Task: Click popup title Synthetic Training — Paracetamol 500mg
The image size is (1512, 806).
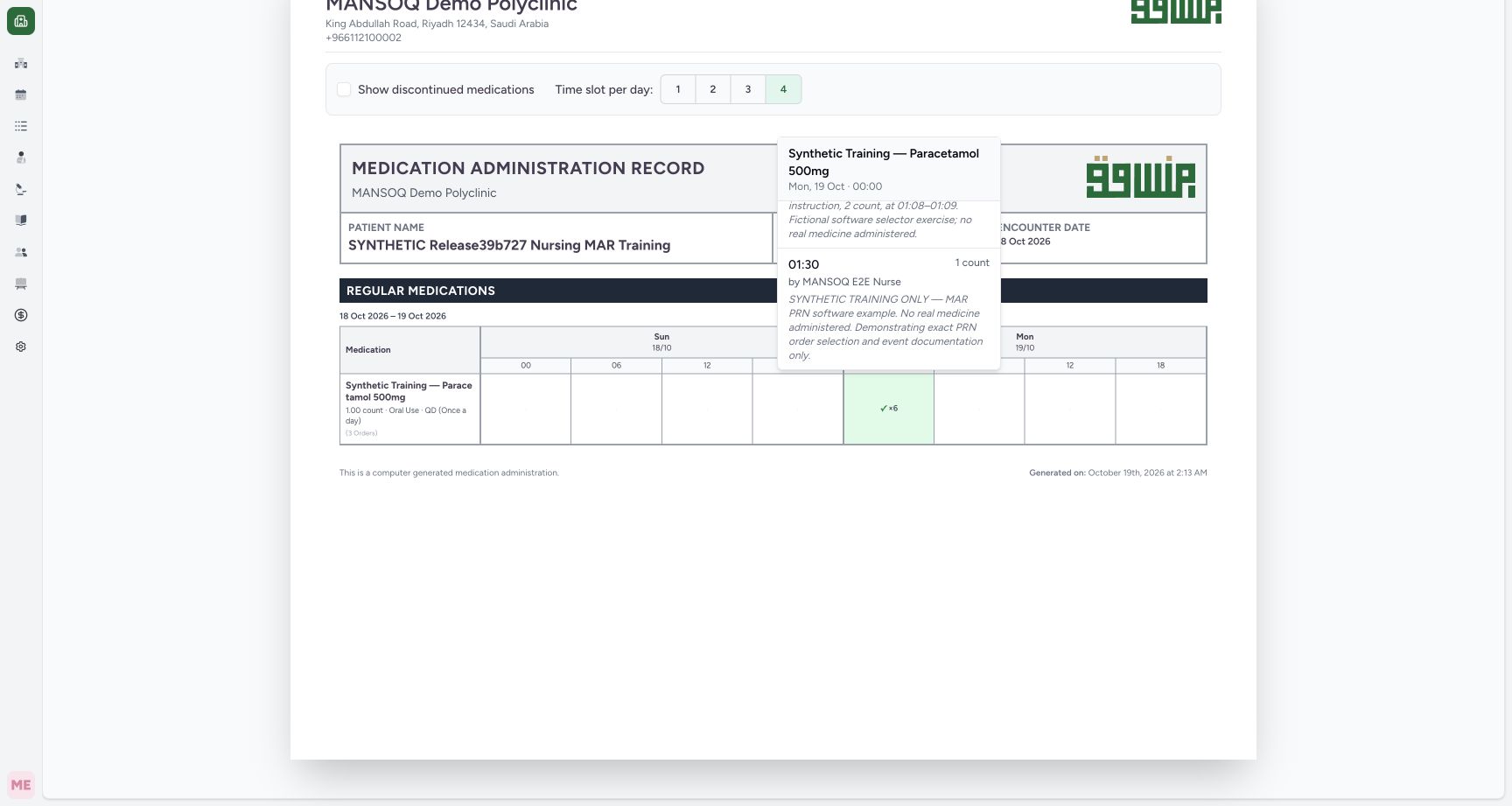Action: pyautogui.click(x=884, y=162)
